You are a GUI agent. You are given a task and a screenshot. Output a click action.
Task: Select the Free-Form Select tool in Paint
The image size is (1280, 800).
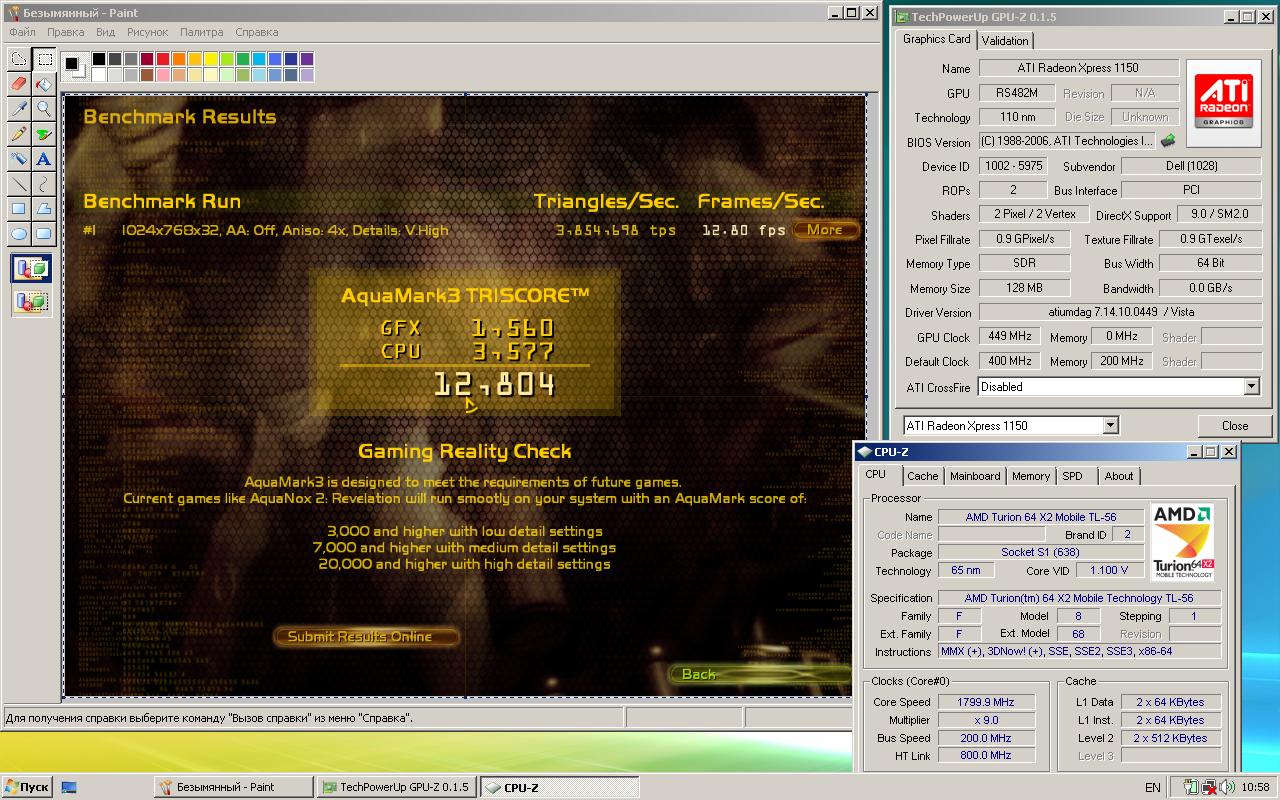coord(18,59)
